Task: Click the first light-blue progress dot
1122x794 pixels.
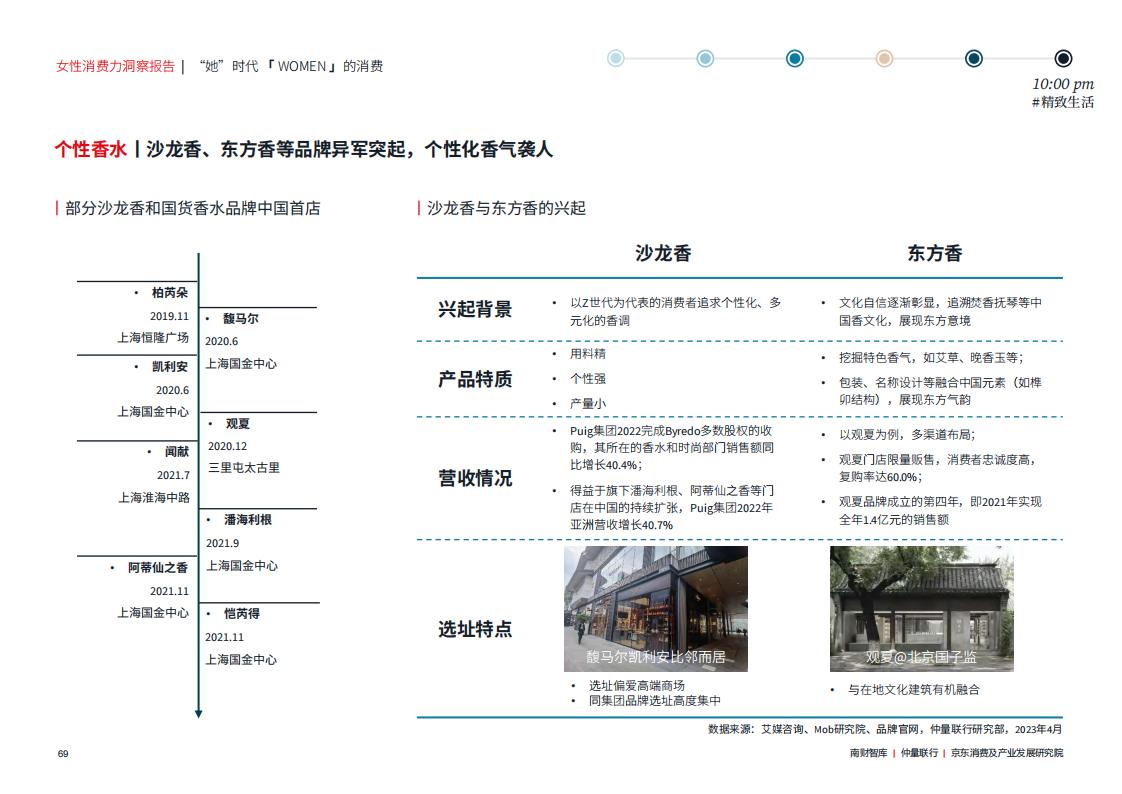Action: [615, 59]
